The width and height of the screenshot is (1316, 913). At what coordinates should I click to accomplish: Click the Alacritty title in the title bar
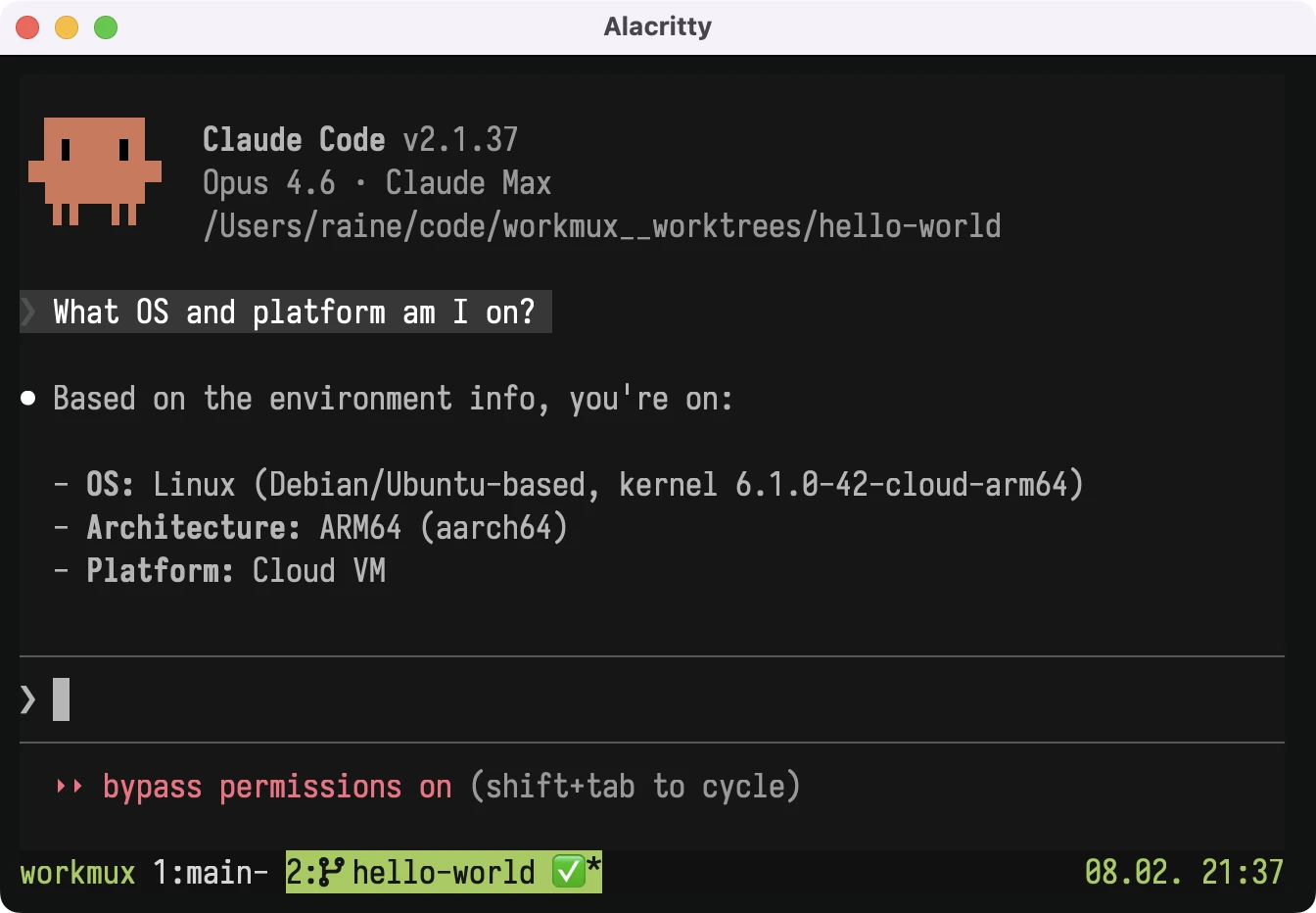(657, 26)
